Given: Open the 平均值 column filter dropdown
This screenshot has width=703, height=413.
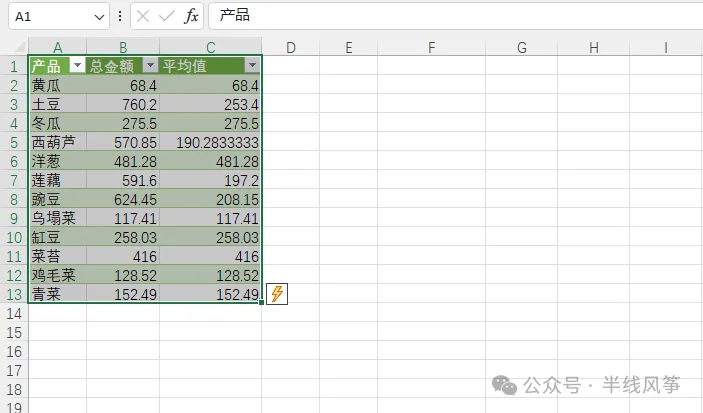Looking at the screenshot, I should pos(252,65).
